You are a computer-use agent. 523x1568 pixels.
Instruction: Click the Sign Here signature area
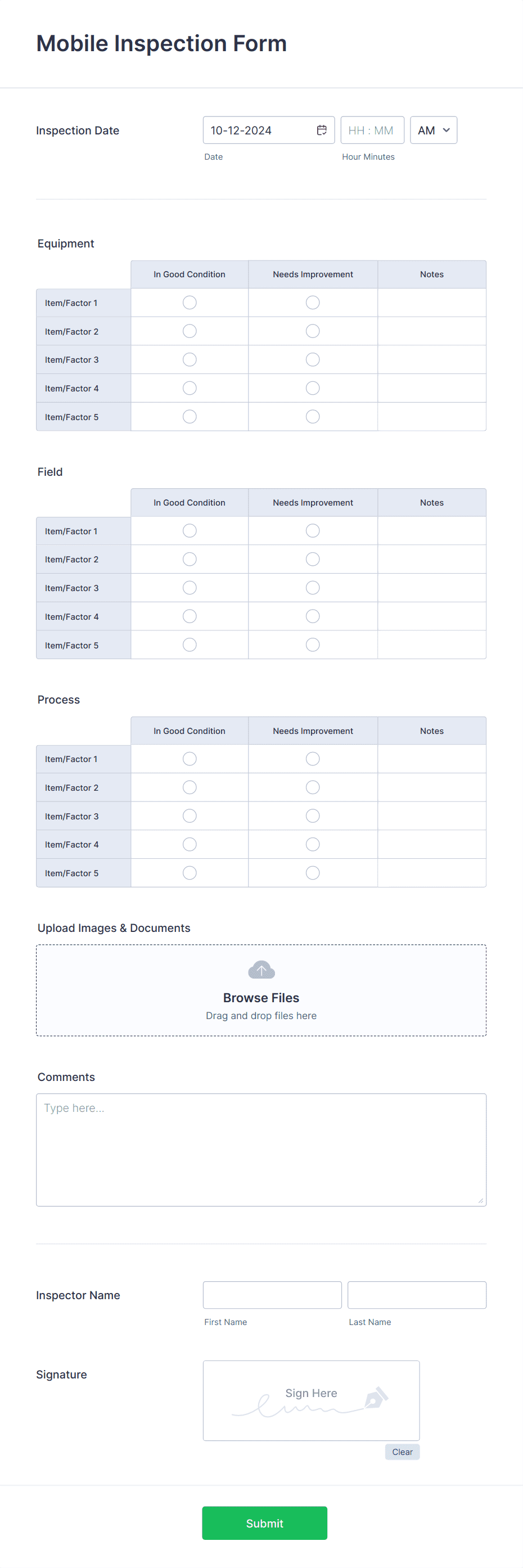[311, 1400]
